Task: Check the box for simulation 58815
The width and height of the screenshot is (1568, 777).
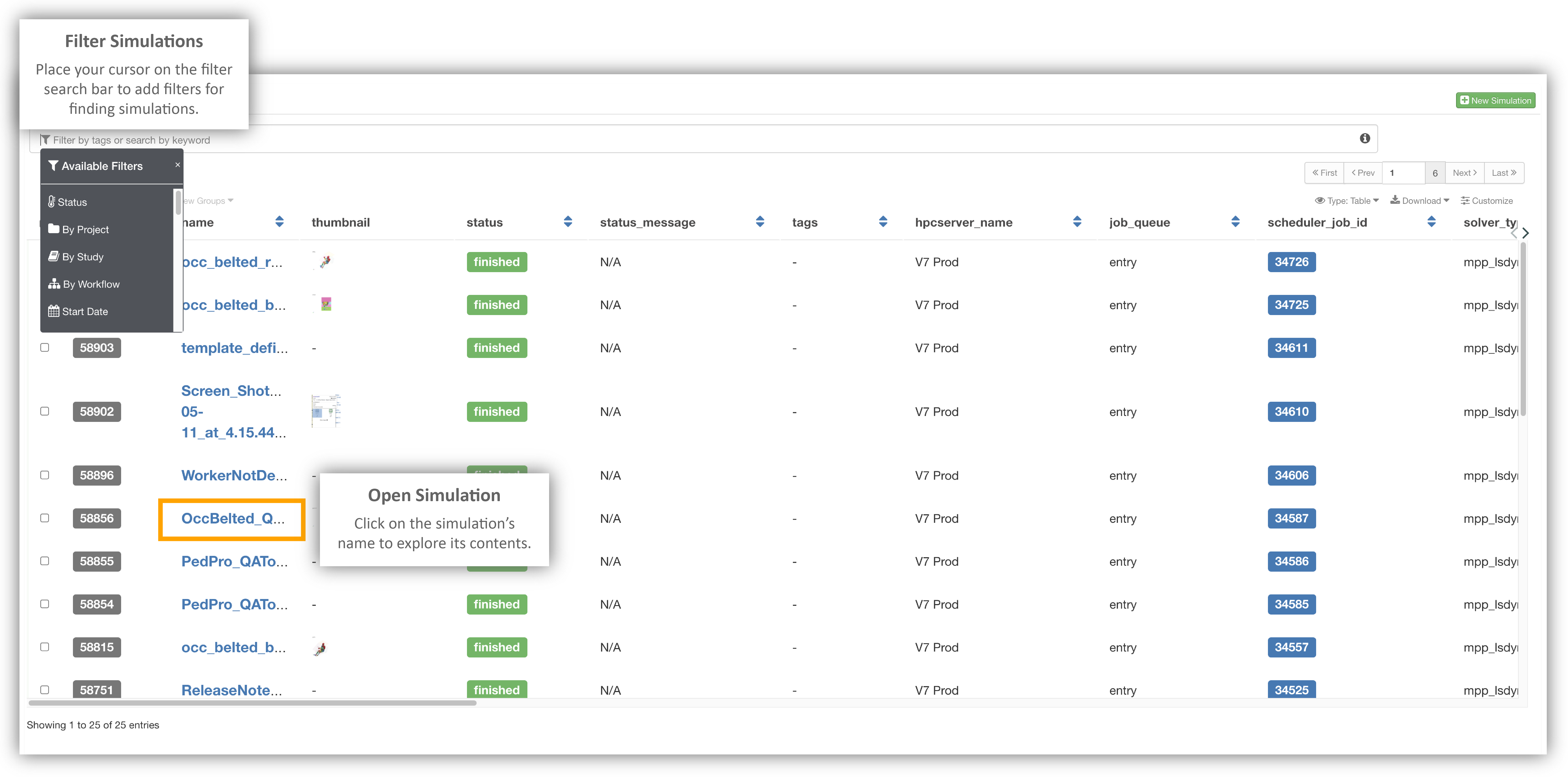Action: point(44,647)
